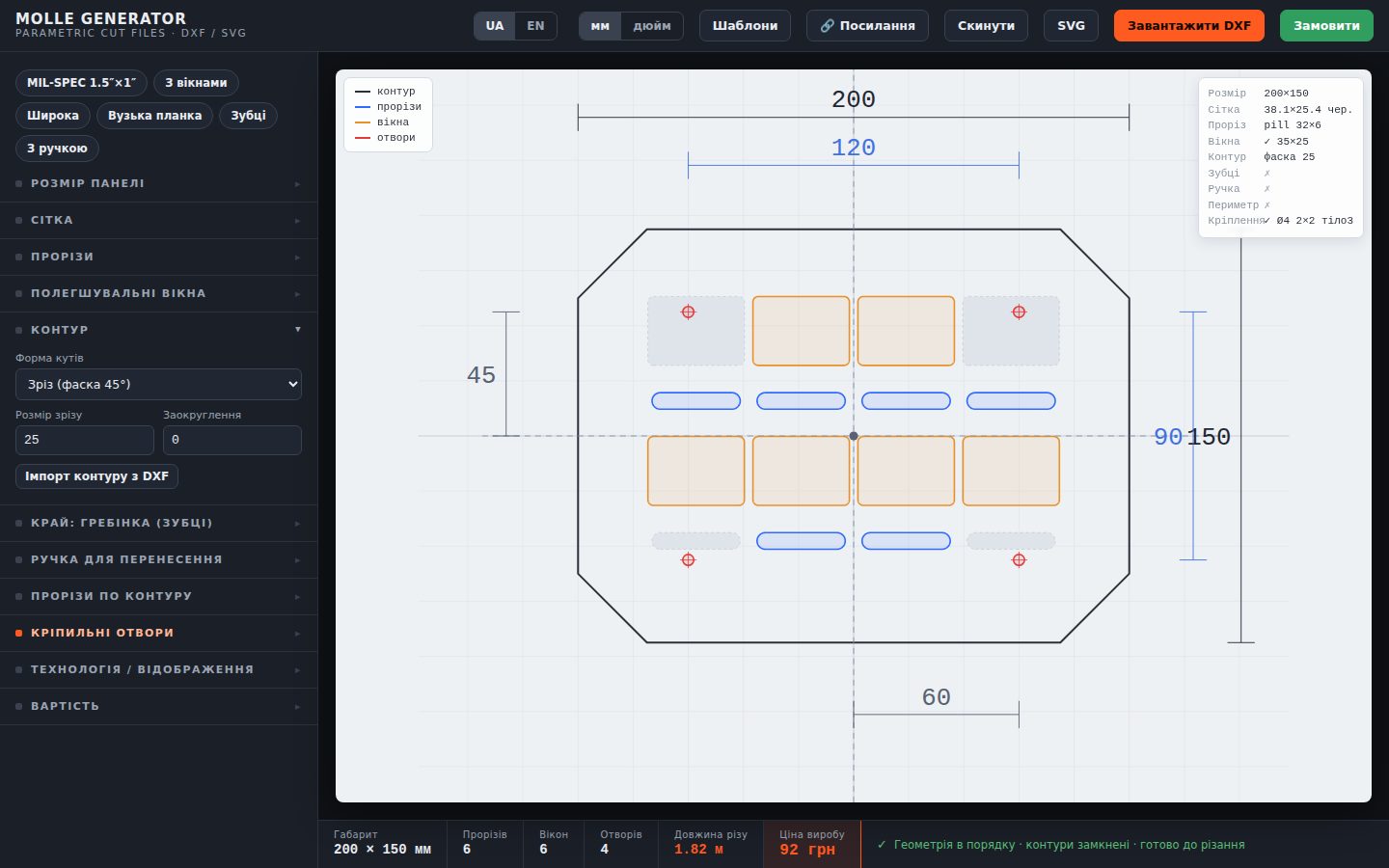Image resolution: width=1389 pixels, height=868 pixels.
Task: Select the top-left blue pill slot
Action: [695, 400]
